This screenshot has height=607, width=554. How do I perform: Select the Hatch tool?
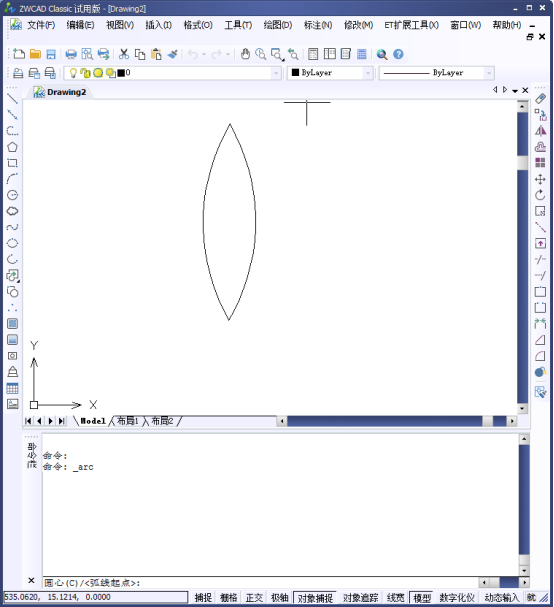pos(12,324)
